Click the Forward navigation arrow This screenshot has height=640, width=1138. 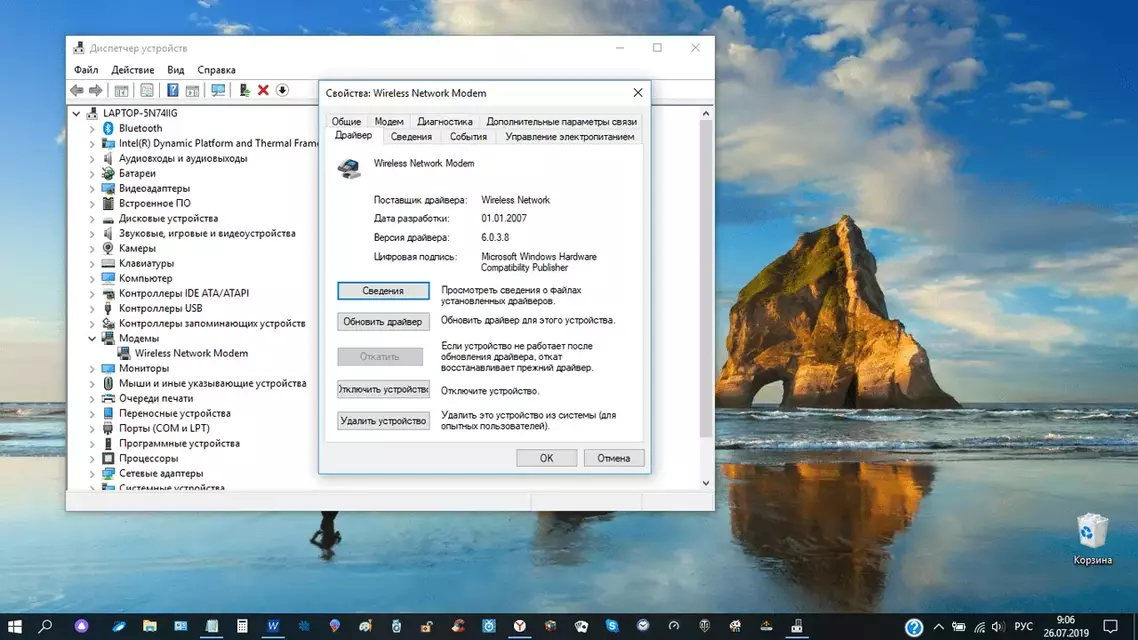(x=97, y=90)
